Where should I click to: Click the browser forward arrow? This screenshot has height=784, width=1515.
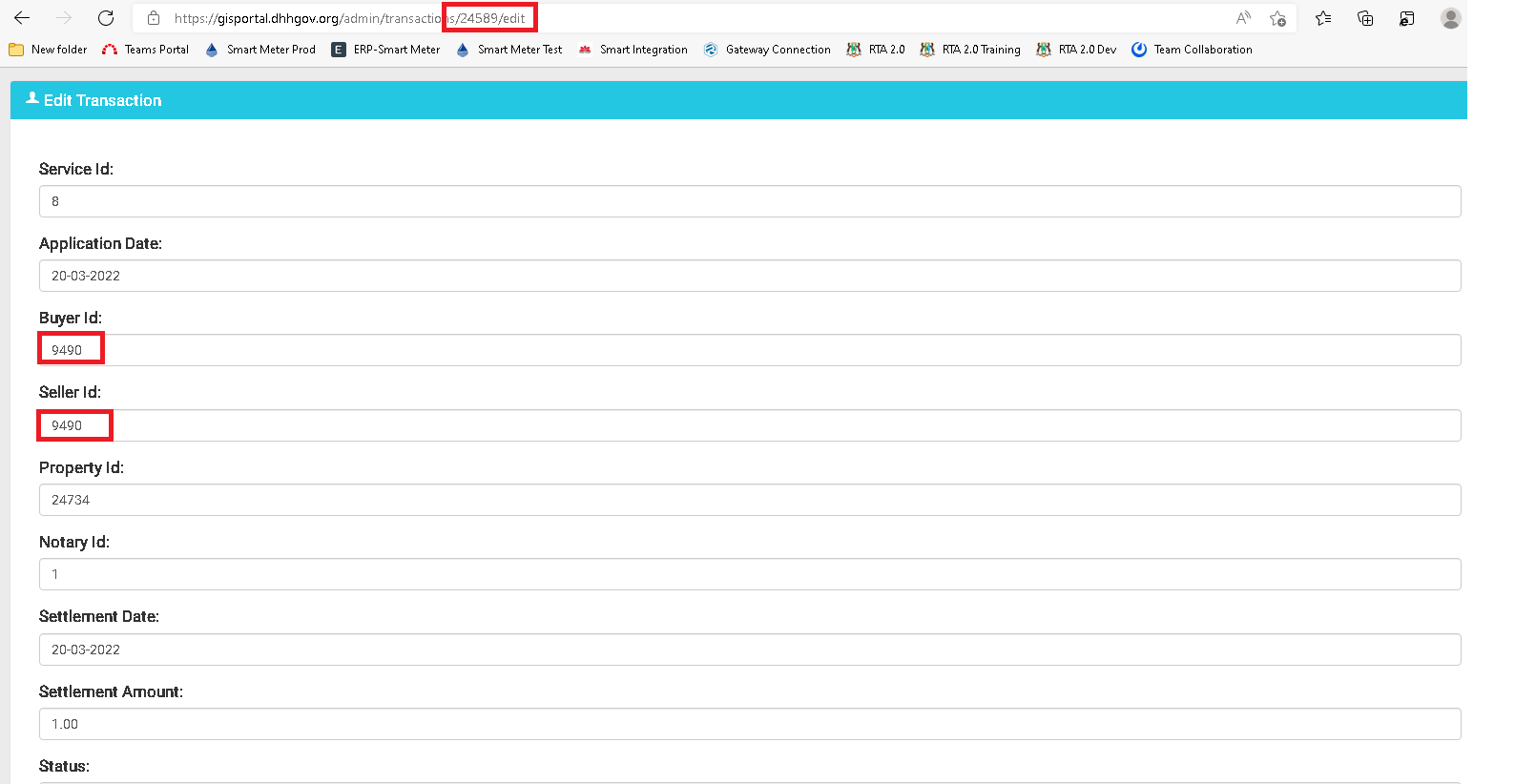click(x=64, y=18)
